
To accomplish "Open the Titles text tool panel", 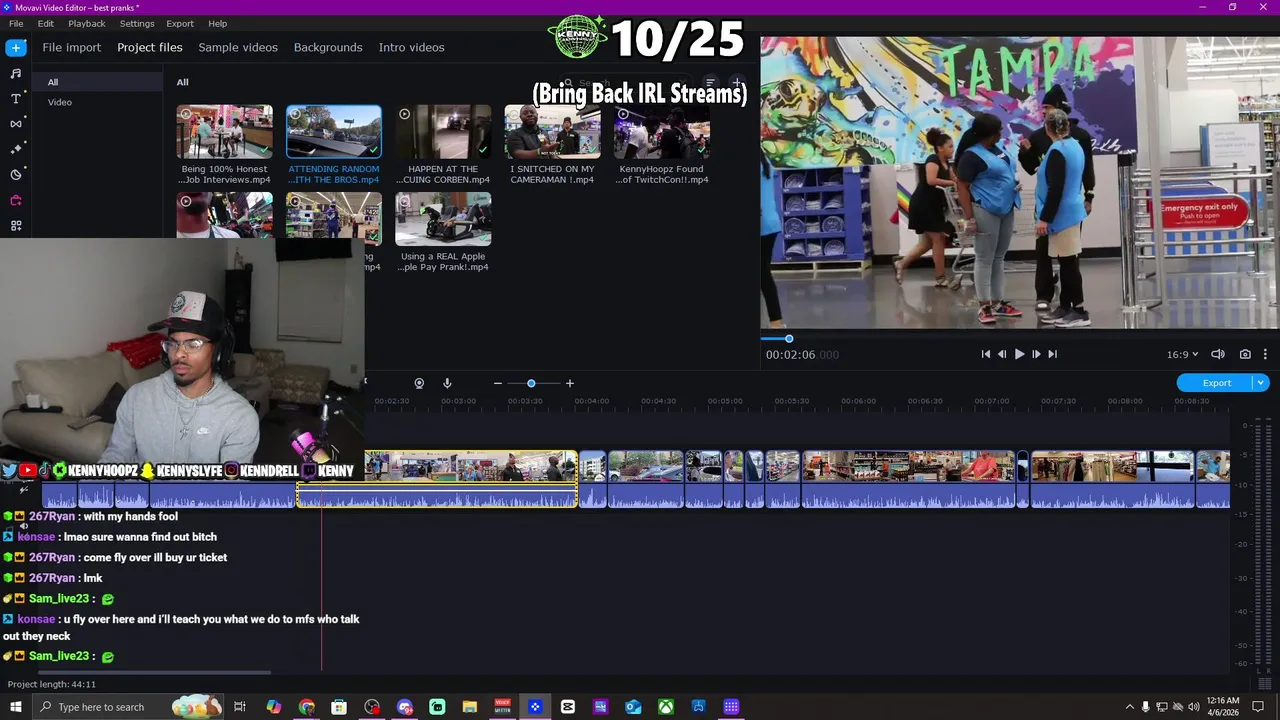I will (x=16, y=99).
